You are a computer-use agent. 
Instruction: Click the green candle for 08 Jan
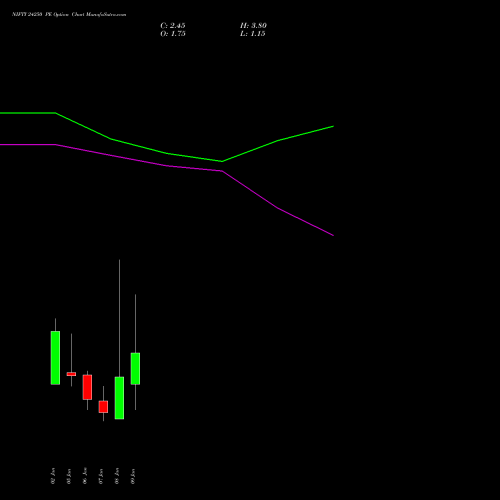(x=119, y=398)
